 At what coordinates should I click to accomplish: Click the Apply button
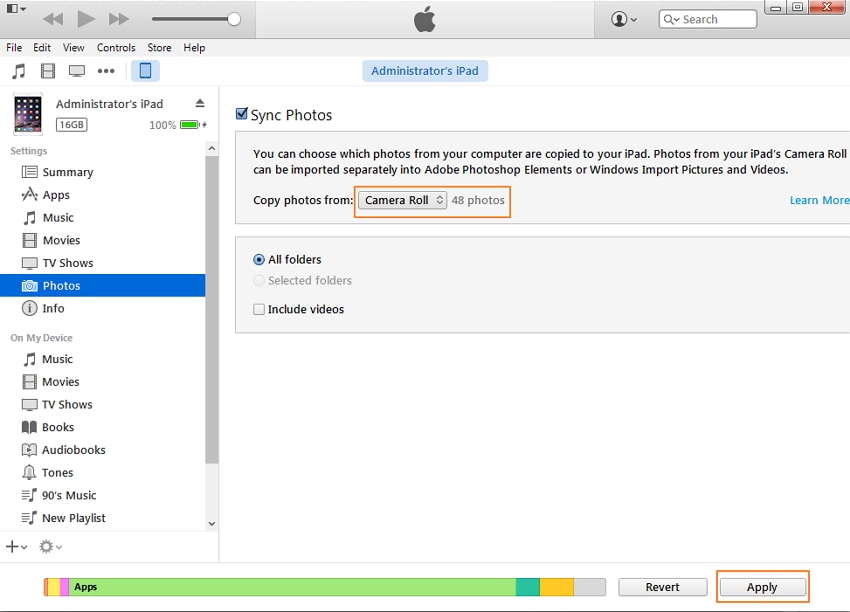[x=762, y=587]
